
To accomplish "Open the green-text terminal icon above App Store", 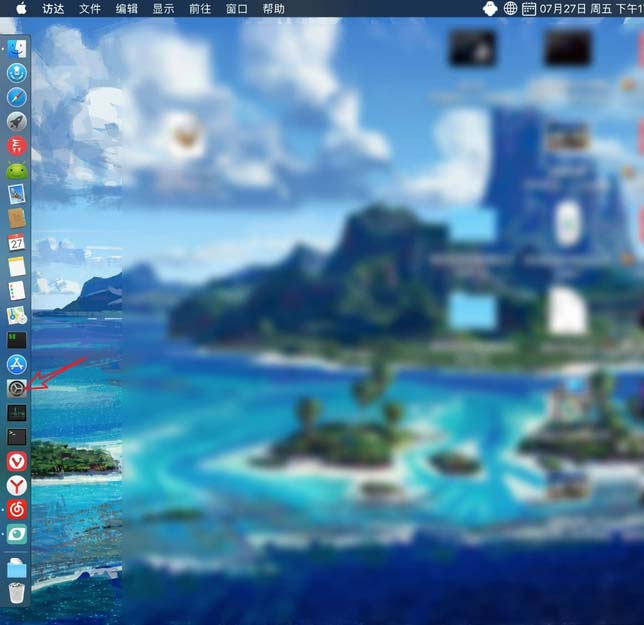I will tap(17, 340).
